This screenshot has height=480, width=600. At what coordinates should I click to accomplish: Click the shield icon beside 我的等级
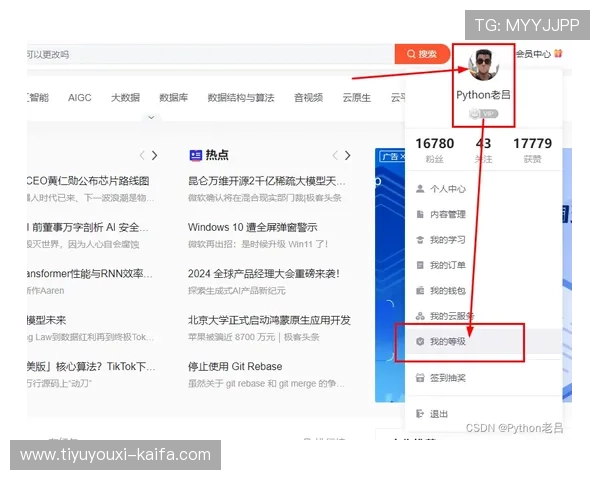(x=420, y=341)
